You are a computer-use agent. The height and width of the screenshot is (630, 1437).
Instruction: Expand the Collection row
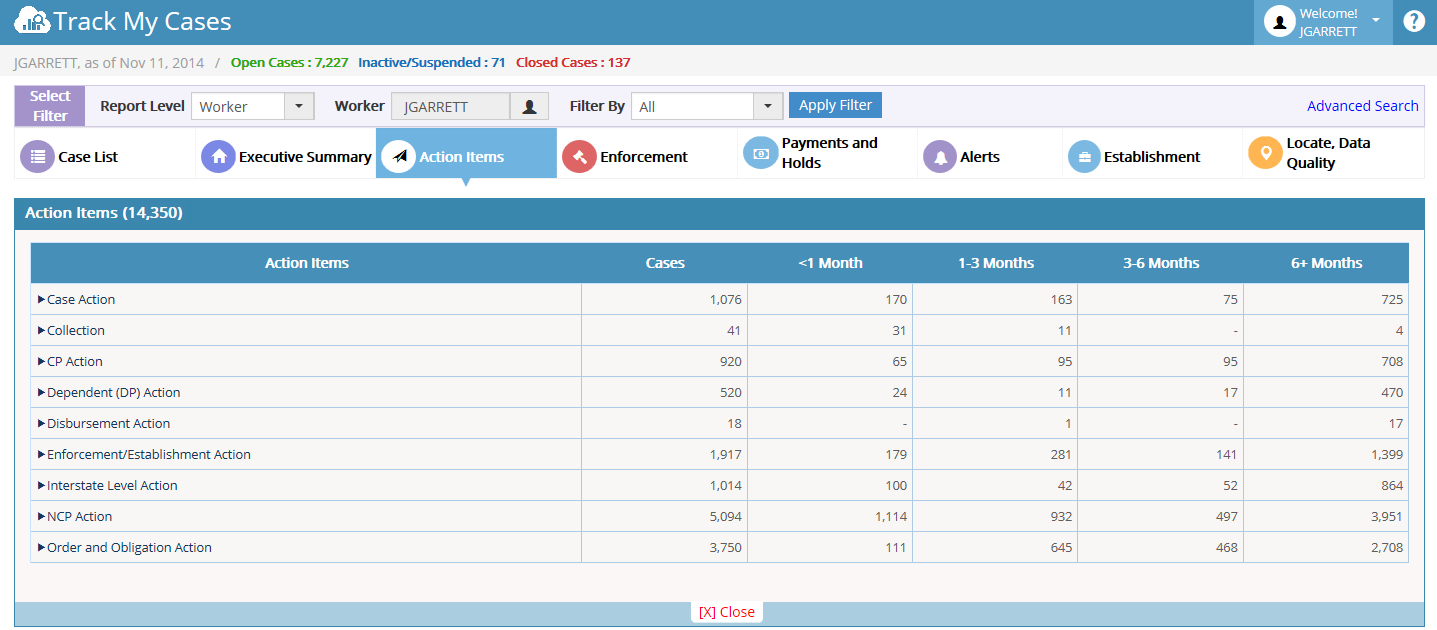pos(42,330)
